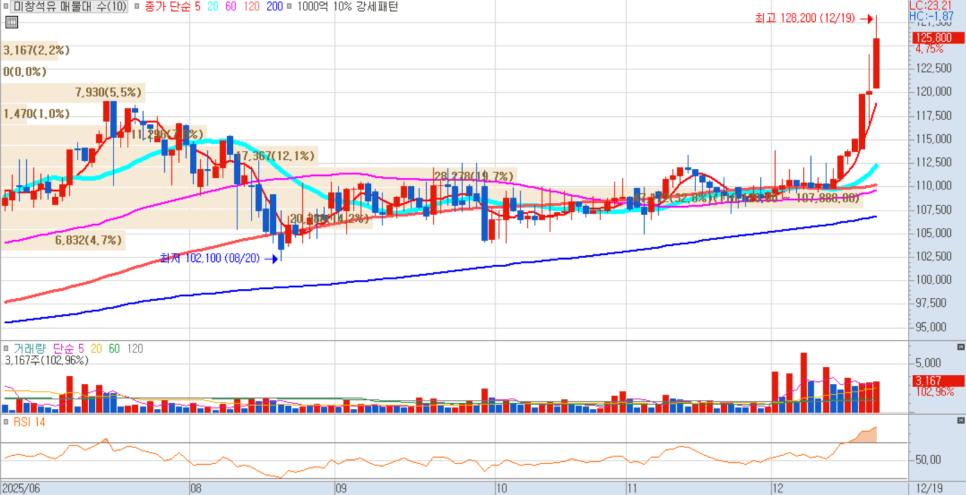Viewport: 966px width, 495px height.
Task: Click the 3,167주(102.96%) volume readout
Action: [x=46, y=361]
